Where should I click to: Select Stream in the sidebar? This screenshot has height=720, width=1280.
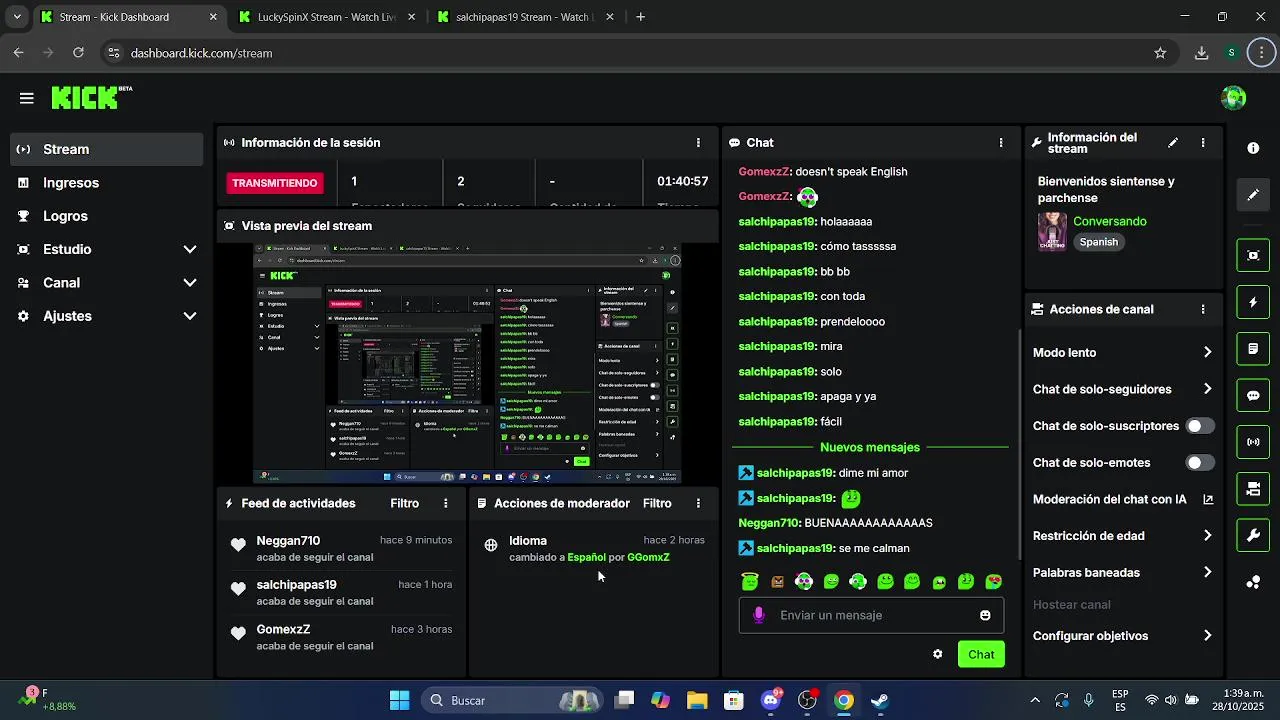(107, 149)
